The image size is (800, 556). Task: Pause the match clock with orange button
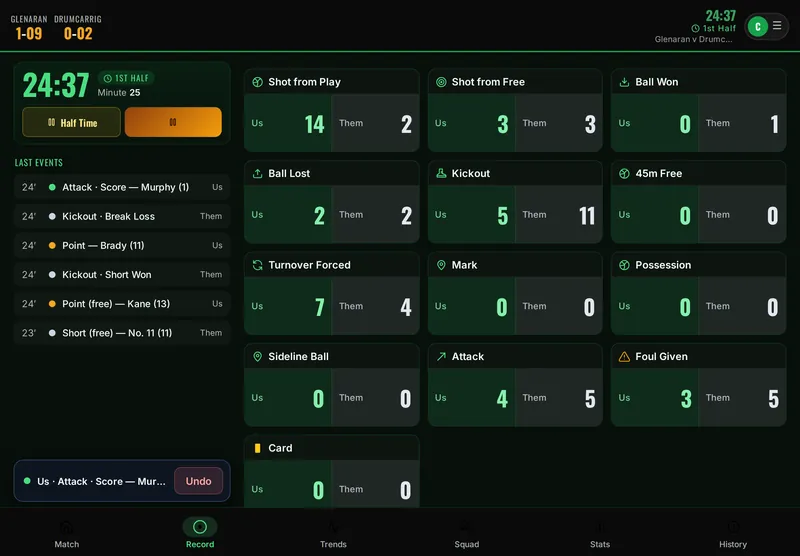click(173, 122)
